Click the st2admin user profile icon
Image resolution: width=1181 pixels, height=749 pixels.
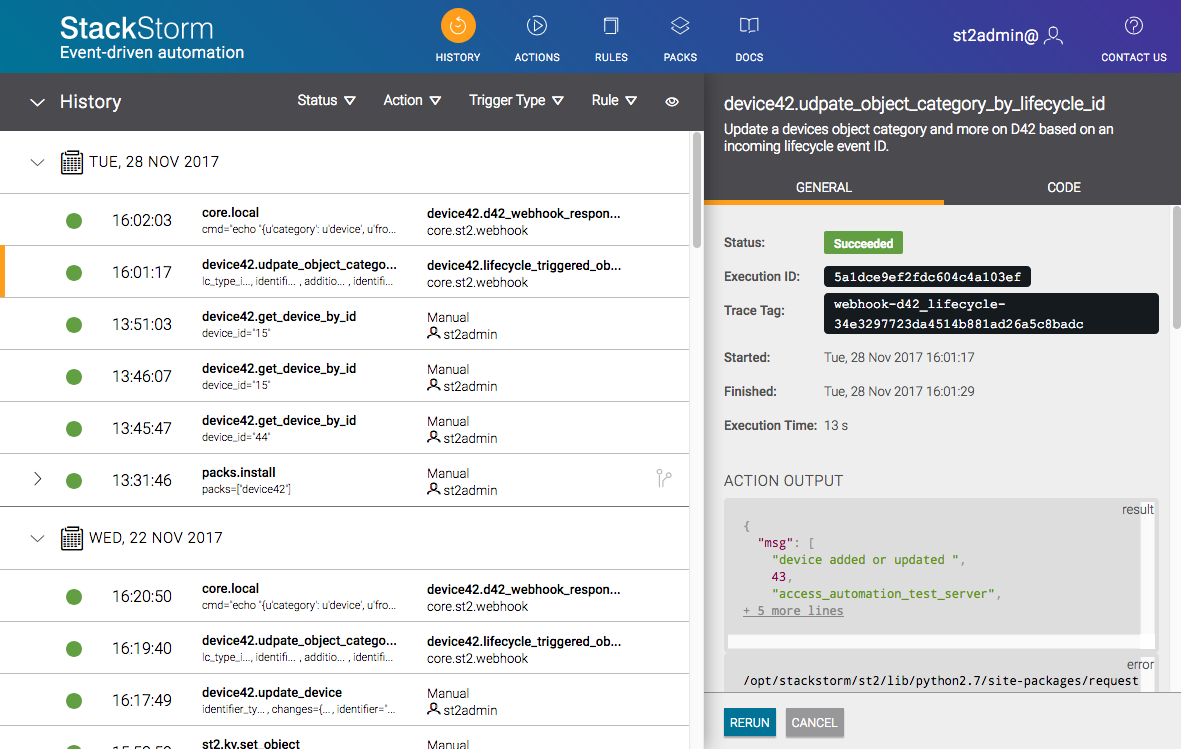point(1054,35)
